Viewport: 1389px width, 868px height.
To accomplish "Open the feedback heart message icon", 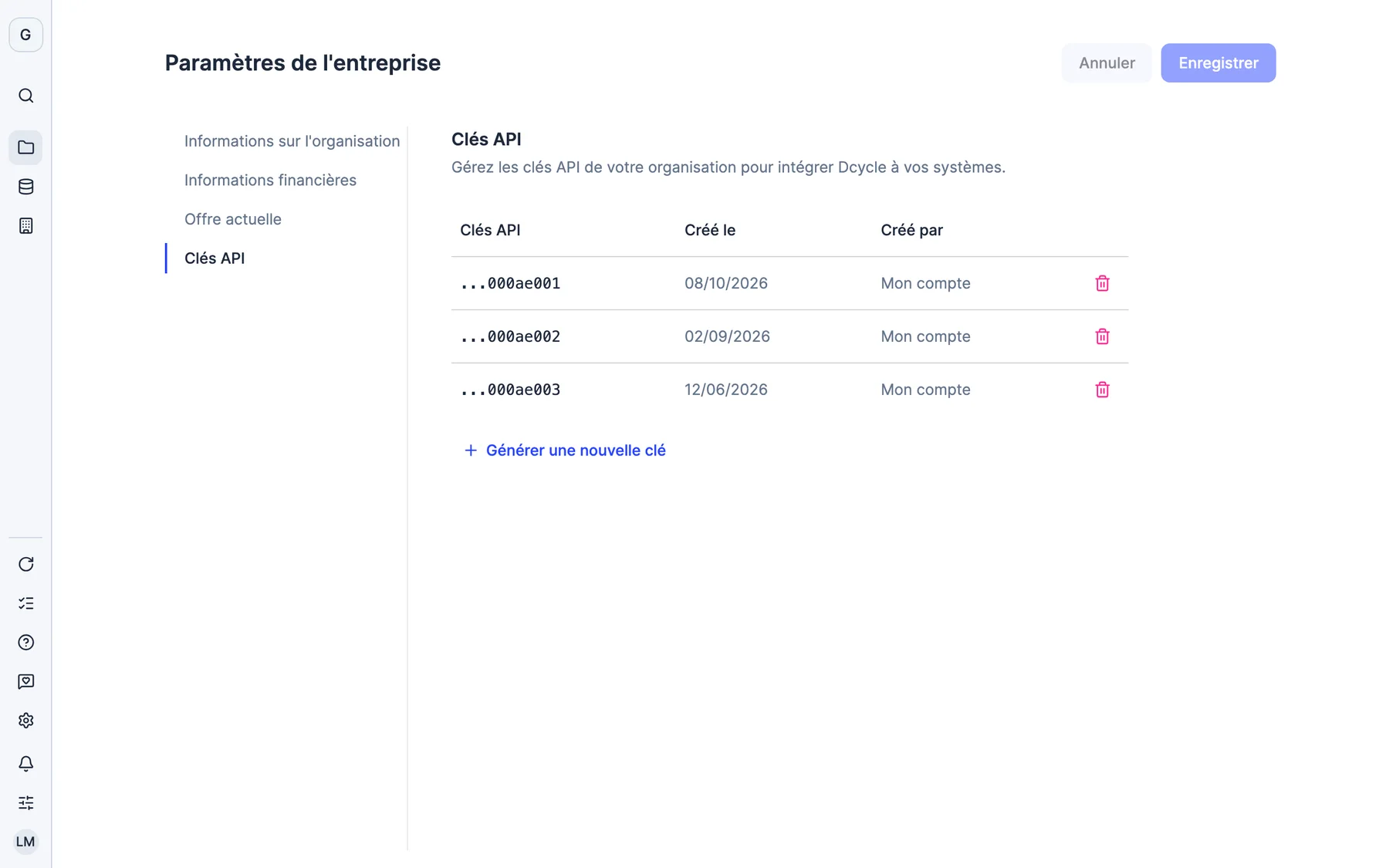I will click(25, 681).
